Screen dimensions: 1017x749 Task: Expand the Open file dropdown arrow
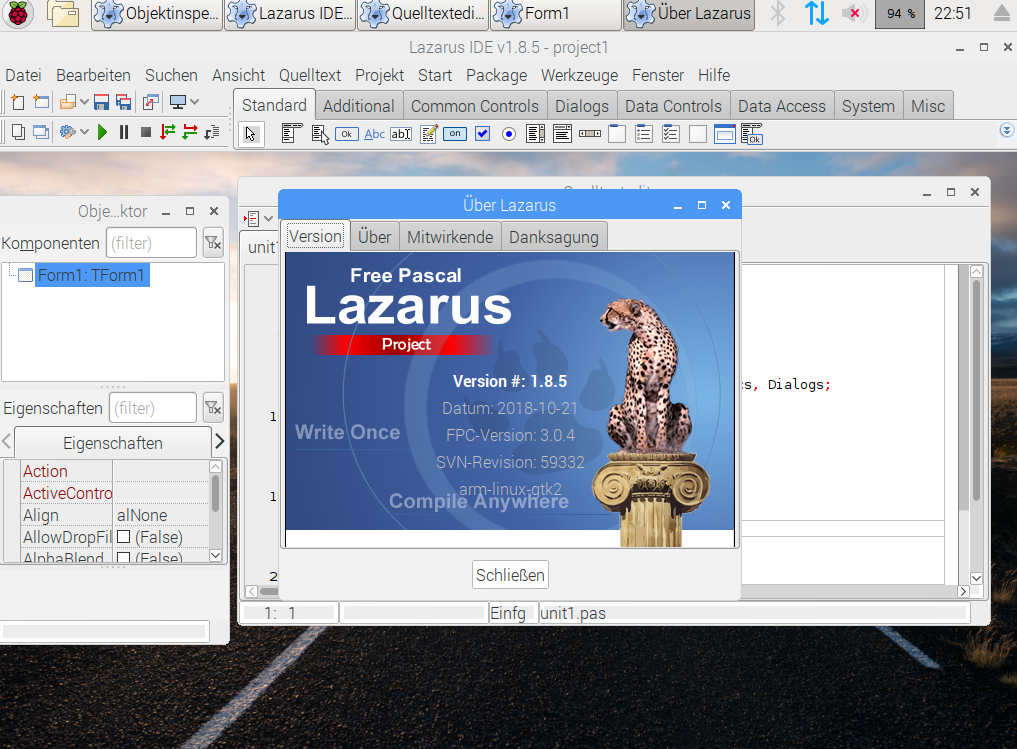click(x=84, y=102)
